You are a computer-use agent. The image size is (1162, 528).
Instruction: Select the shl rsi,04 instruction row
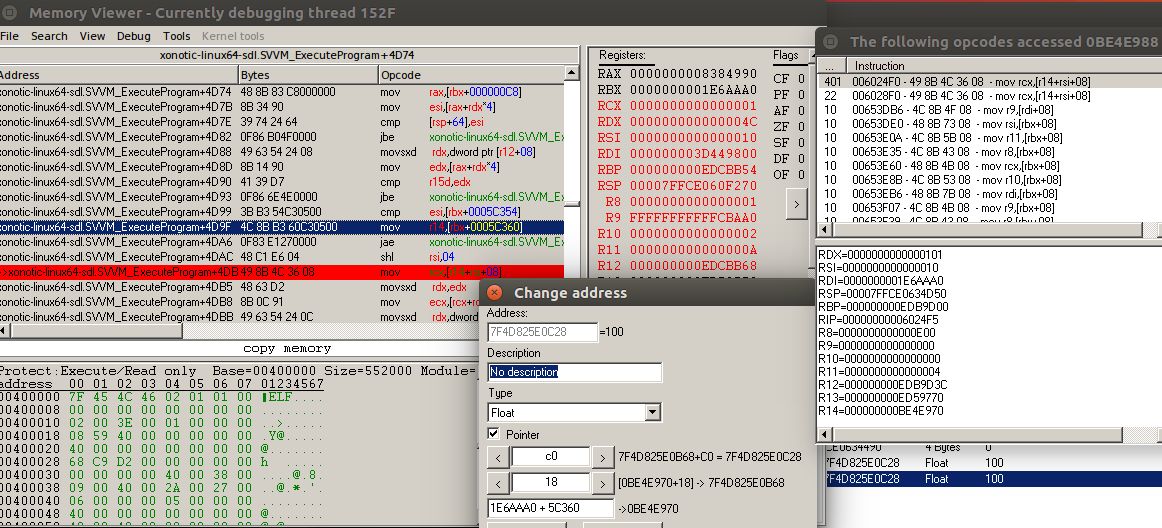coord(282,257)
